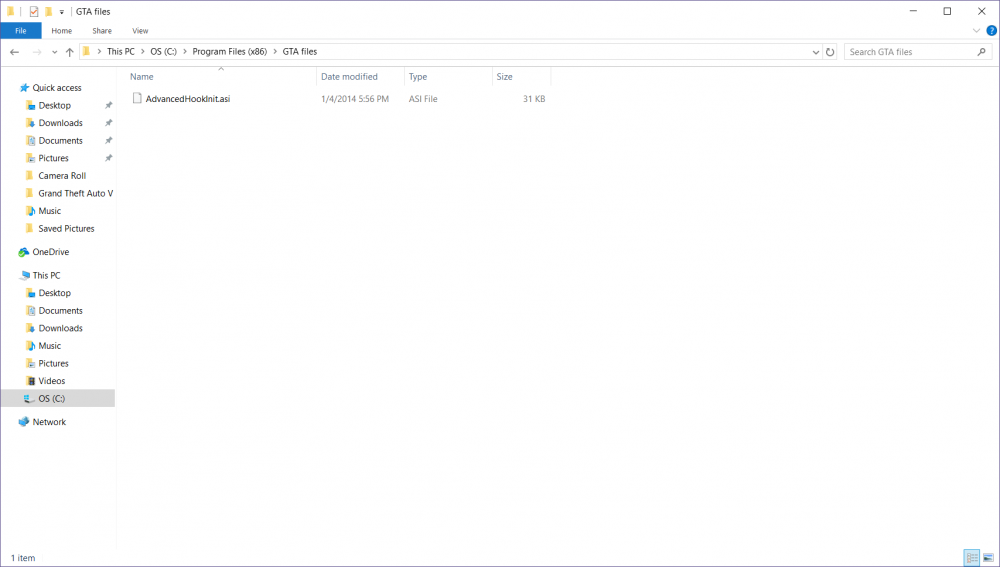The image size is (1000, 567).
Task: Go up one folder level
Action: [70, 52]
